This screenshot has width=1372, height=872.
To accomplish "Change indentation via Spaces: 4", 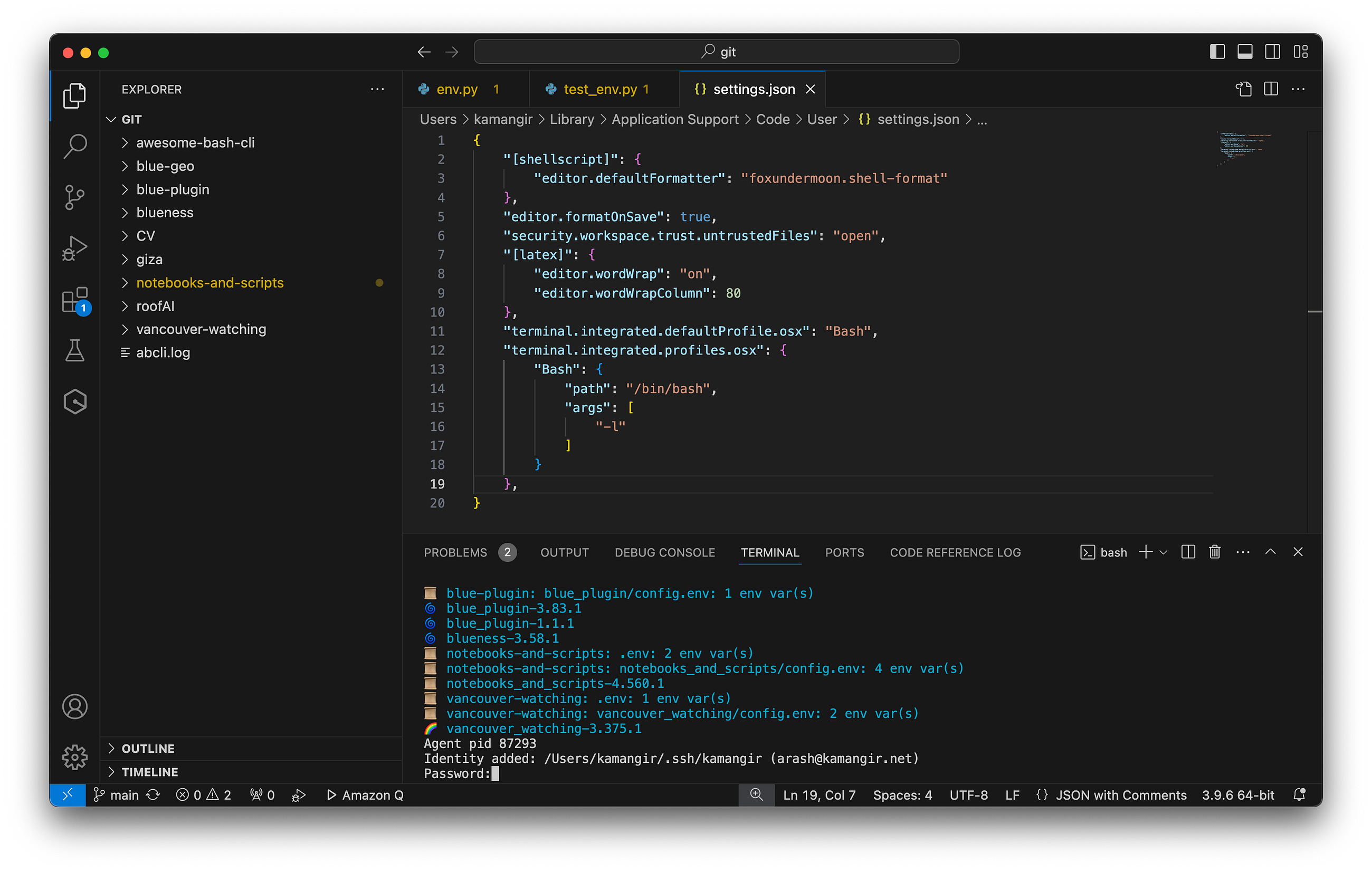I will (x=902, y=794).
